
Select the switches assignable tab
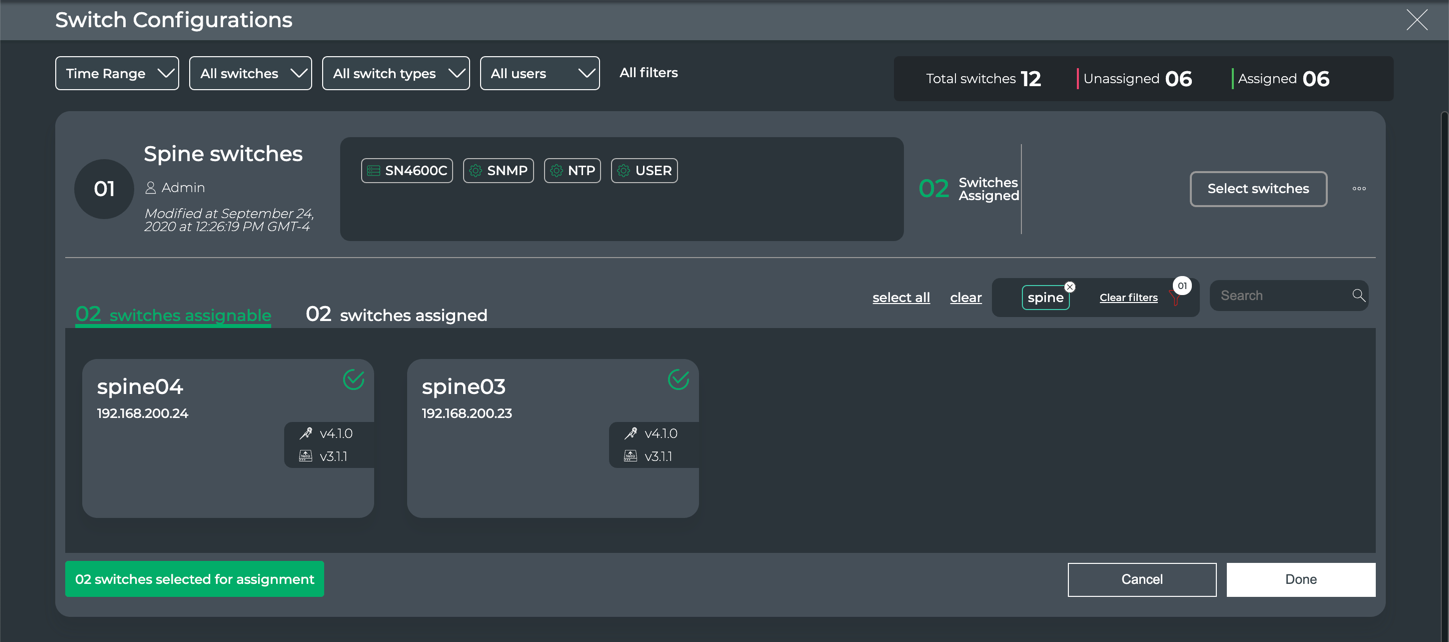[173, 315]
